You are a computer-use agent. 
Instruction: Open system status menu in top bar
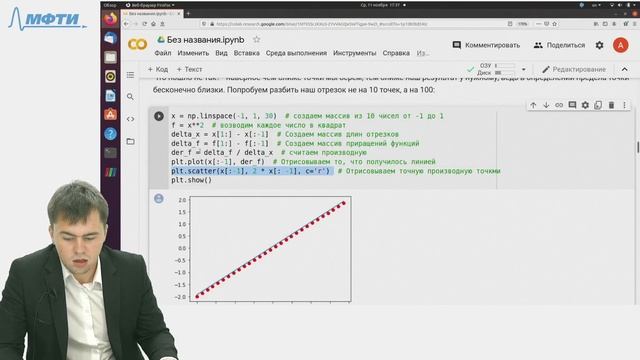(623, 5)
